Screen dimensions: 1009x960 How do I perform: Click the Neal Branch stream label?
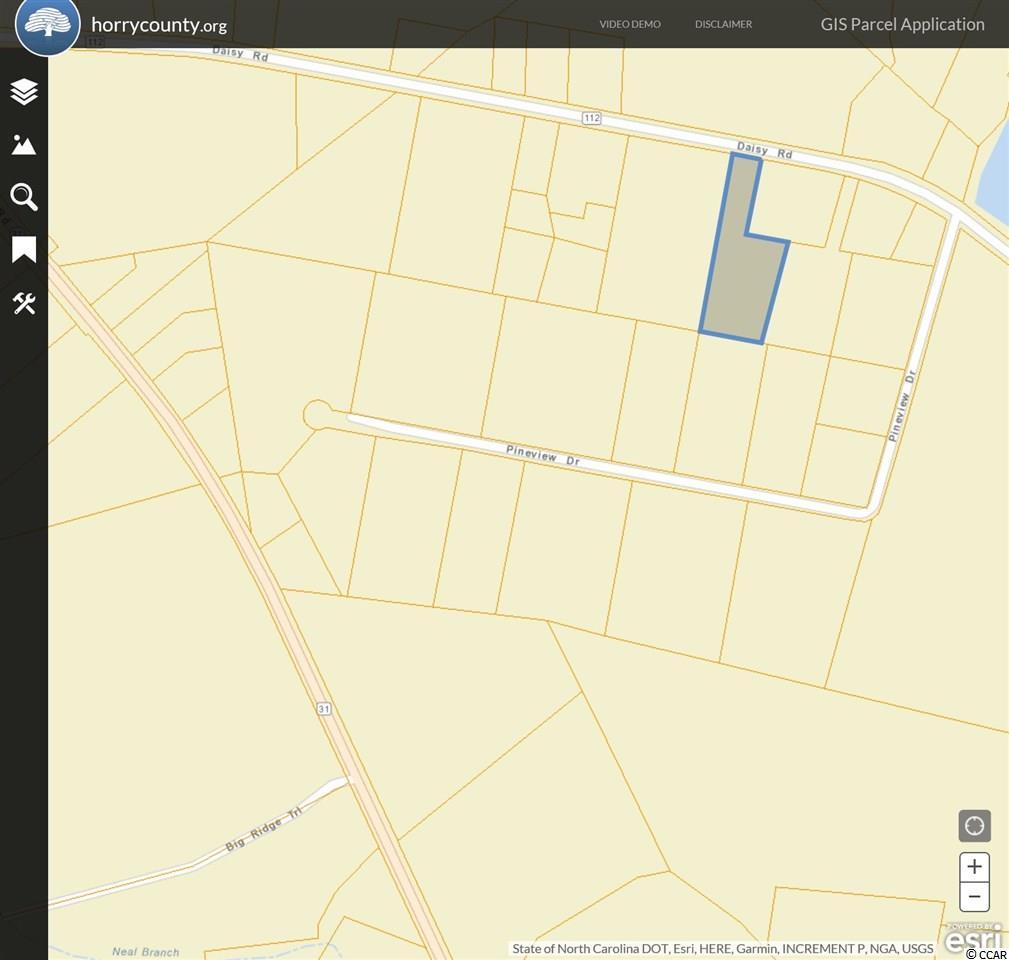coord(145,952)
